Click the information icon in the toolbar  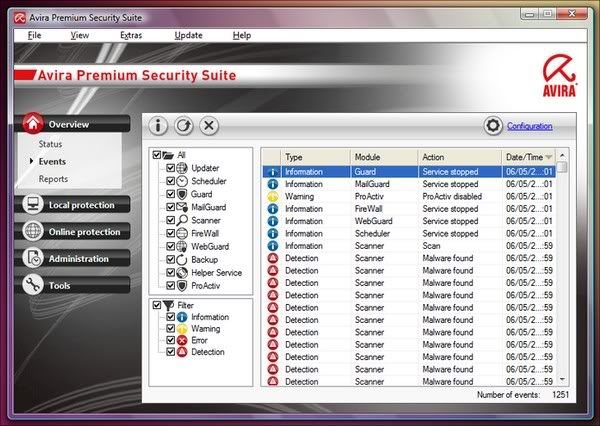pyautogui.click(x=158, y=126)
